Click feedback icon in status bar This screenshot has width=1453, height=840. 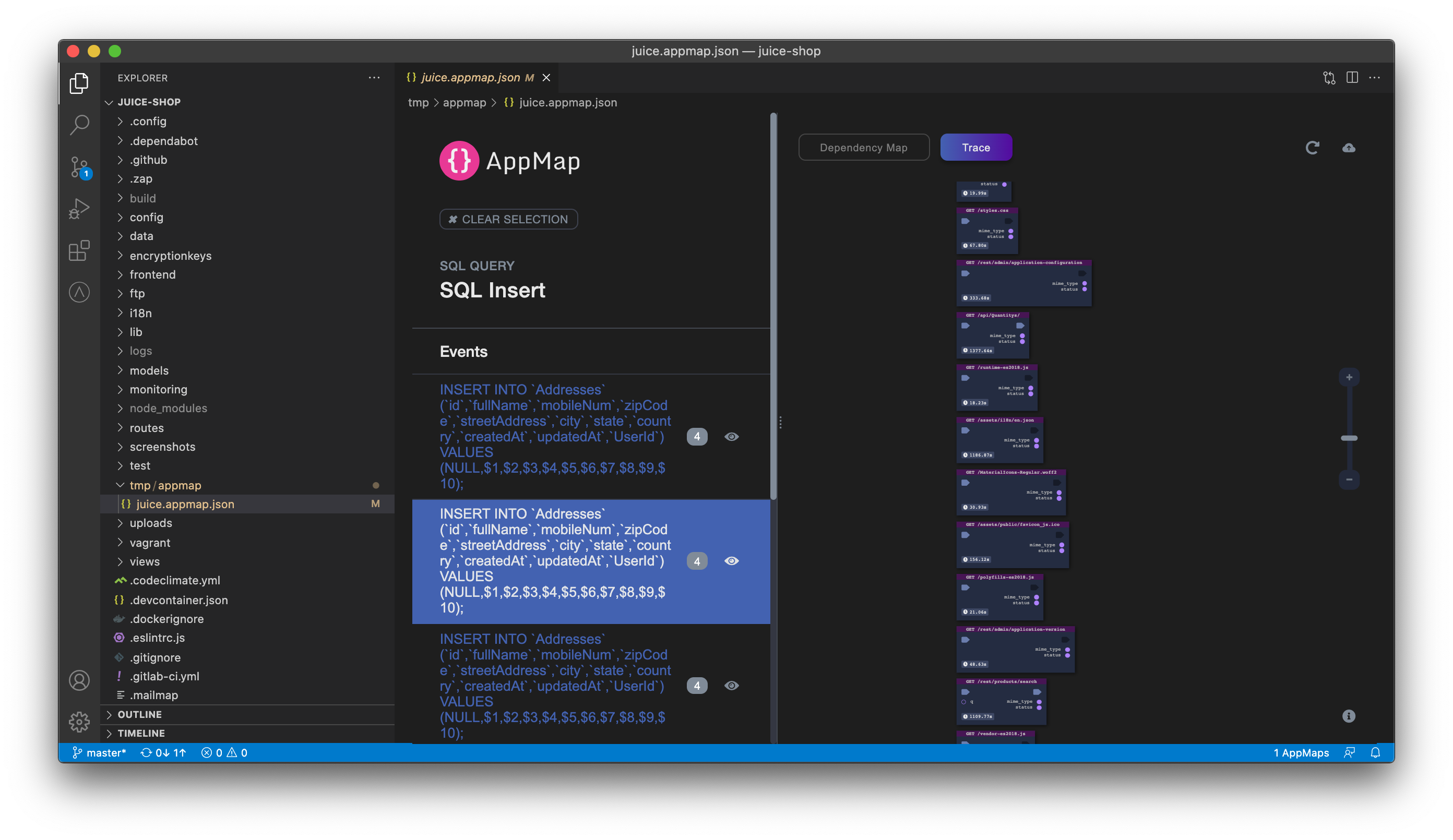click(1349, 752)
